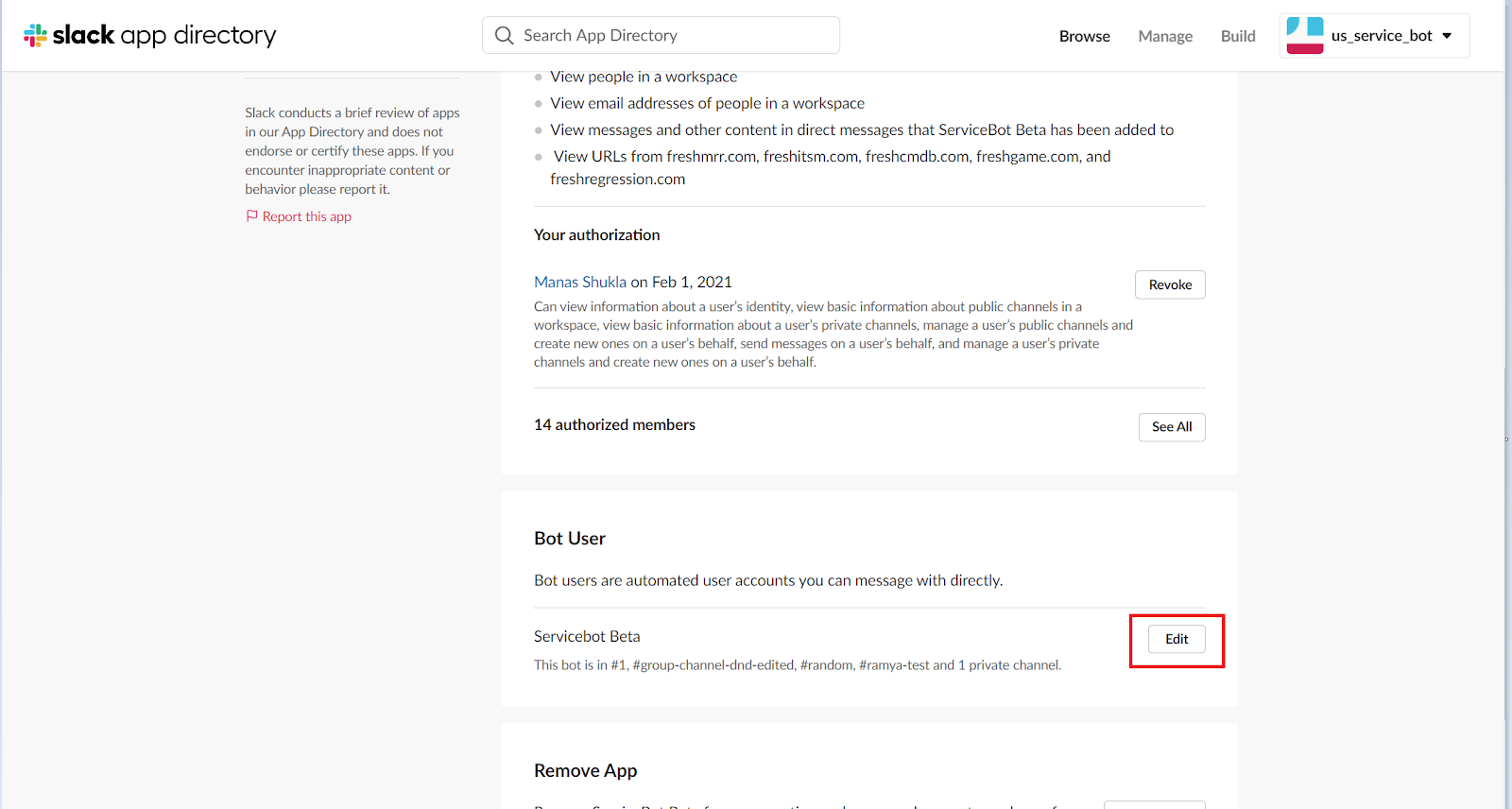
Task: Click the Servicebot Beta label
Action: (587, 636)
